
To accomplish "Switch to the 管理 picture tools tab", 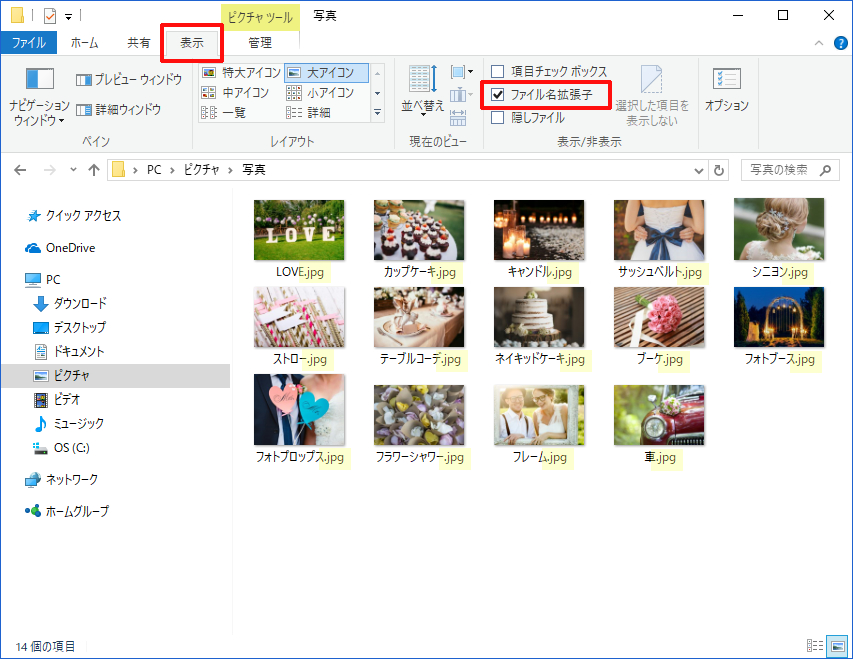I will pos(260,42).
